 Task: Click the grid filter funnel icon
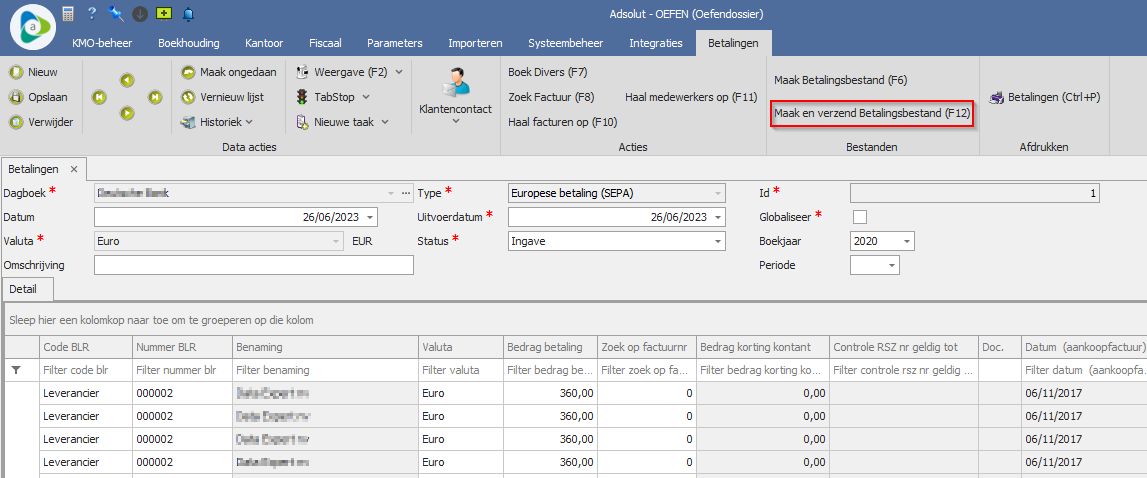17,370
